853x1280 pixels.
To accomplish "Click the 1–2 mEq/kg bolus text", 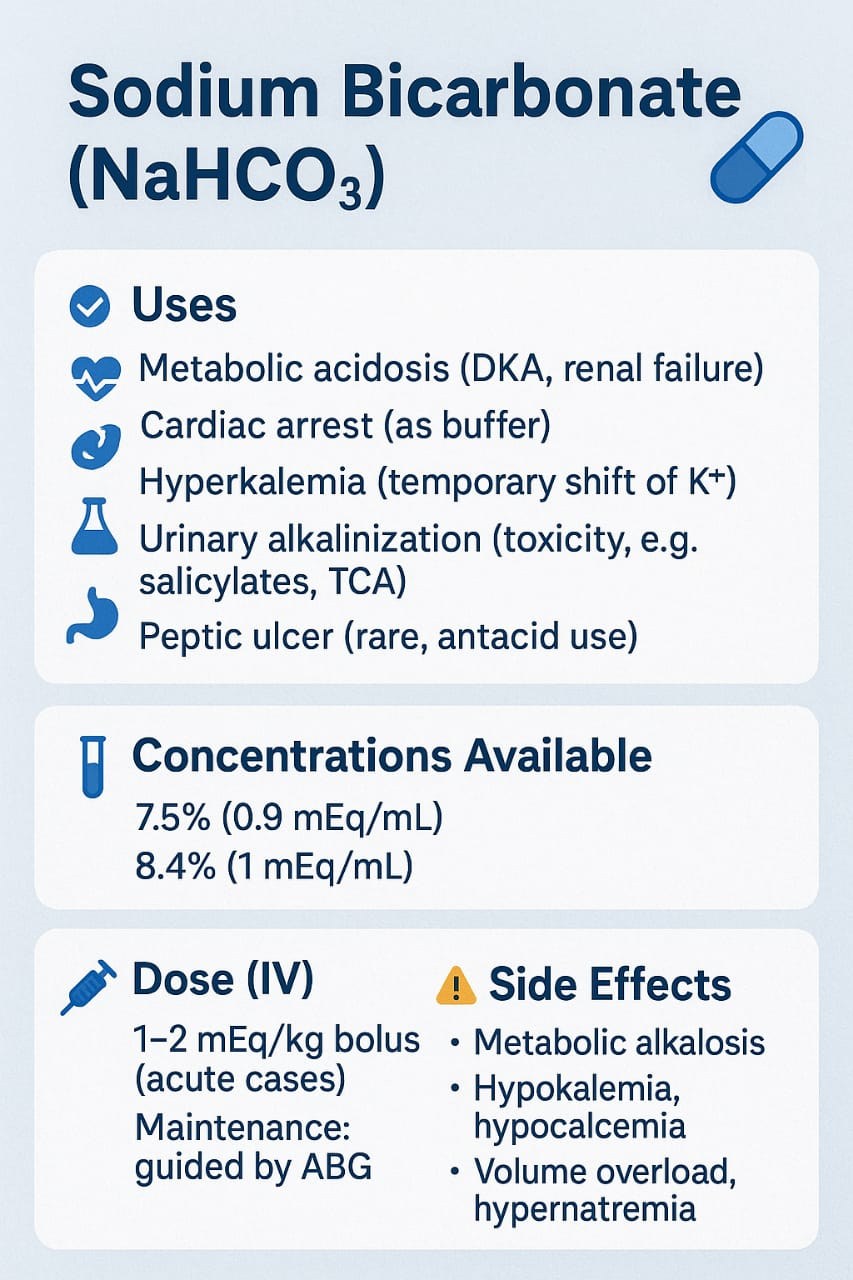I will (277, 1041).
